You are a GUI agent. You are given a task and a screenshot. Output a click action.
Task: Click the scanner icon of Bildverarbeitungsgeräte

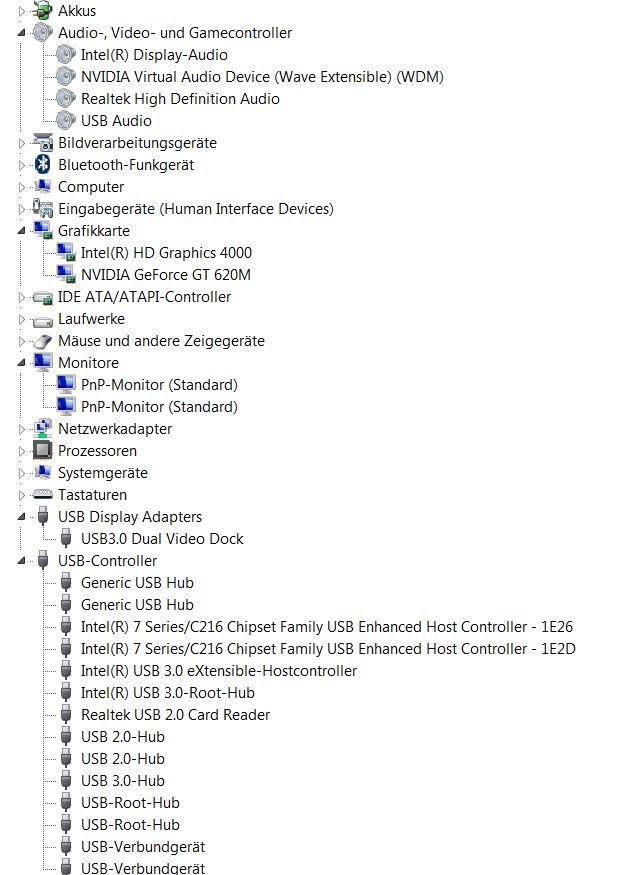42,142
